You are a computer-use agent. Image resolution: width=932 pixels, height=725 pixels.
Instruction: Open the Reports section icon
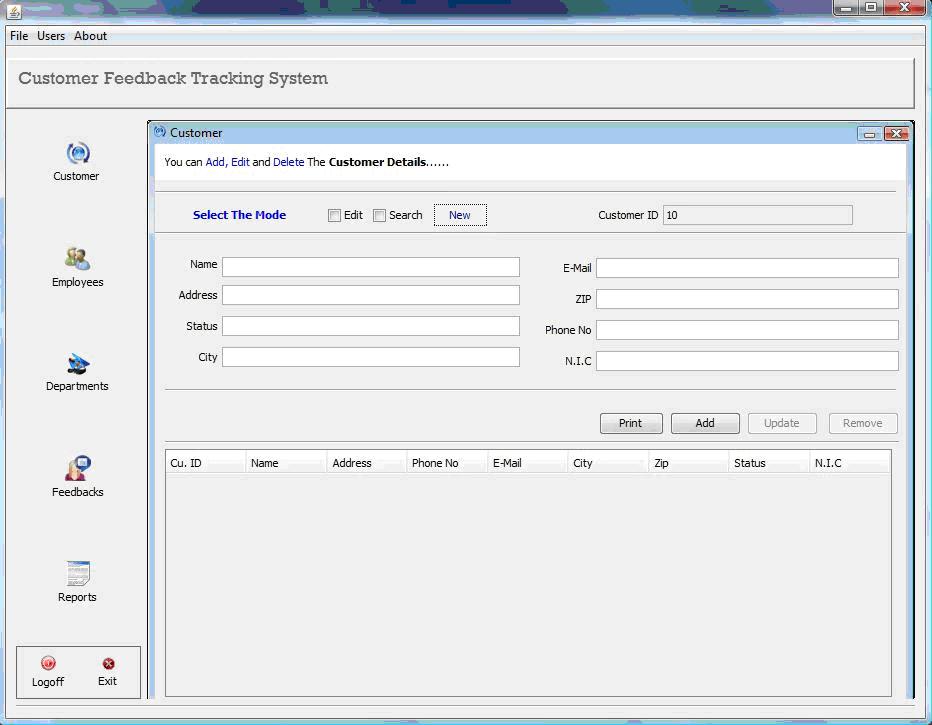click(78, 573)
